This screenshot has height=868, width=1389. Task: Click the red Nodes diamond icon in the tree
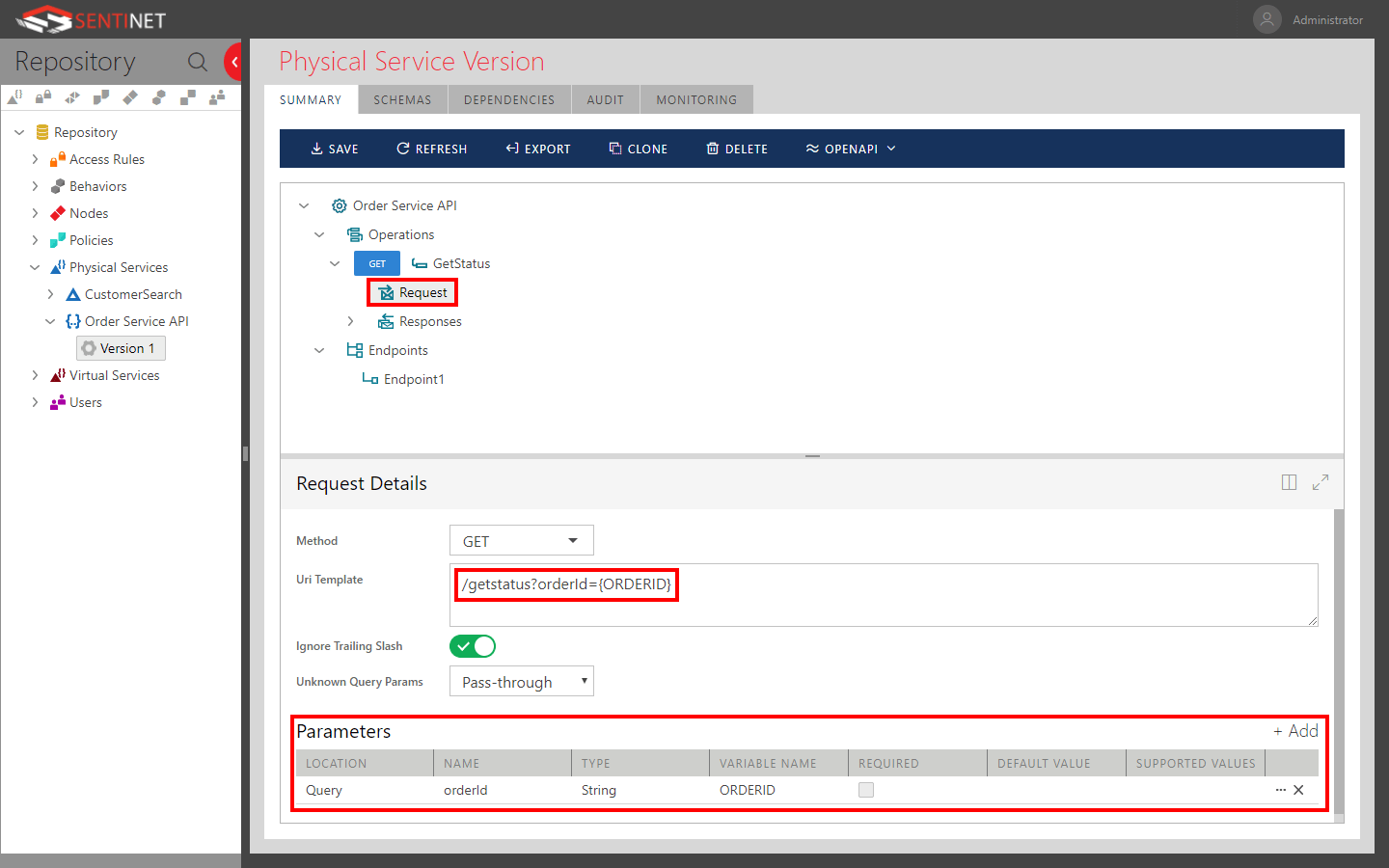coord(58,213)
